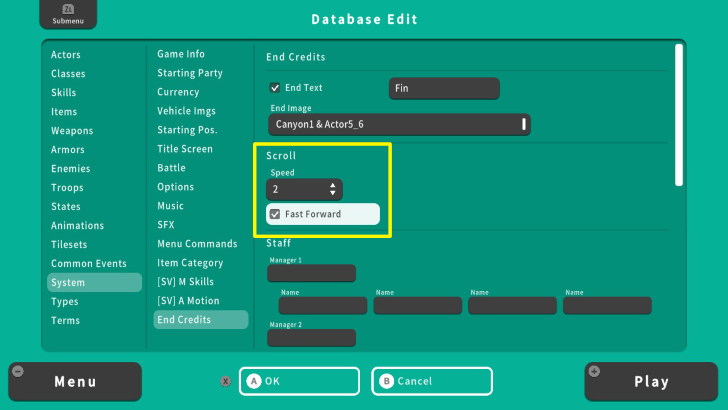Toggle the End Text checkbox
728x410 pixels.
point(275,88)
